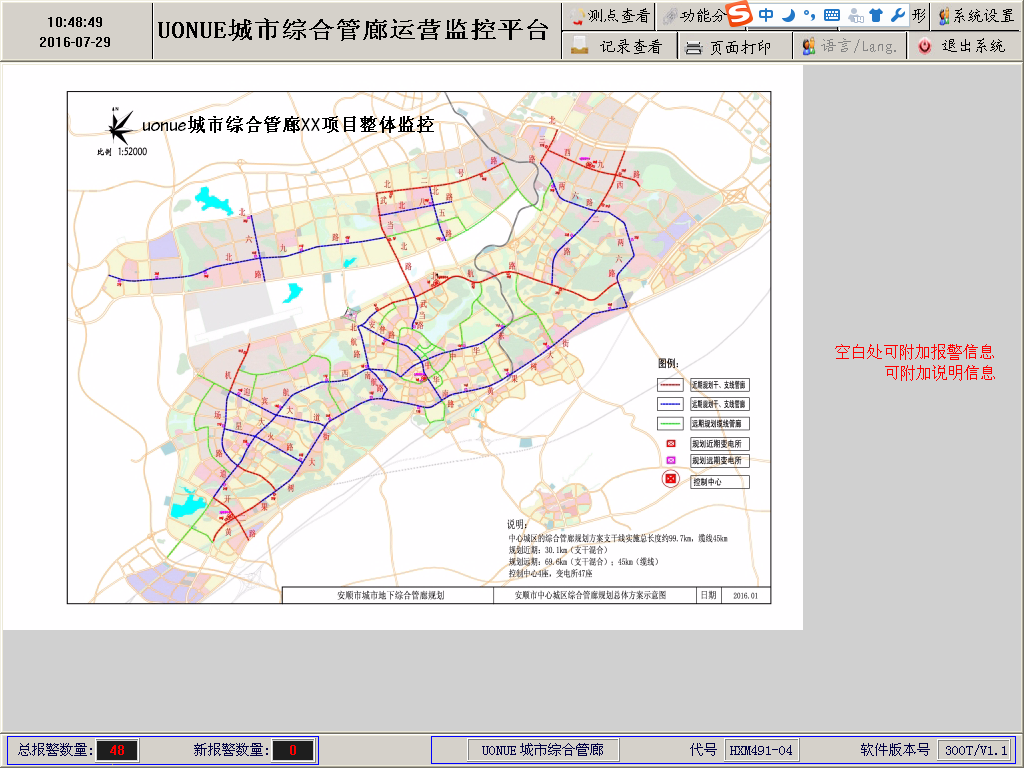Click the green cable corridor legend swatch

point(670,423)
